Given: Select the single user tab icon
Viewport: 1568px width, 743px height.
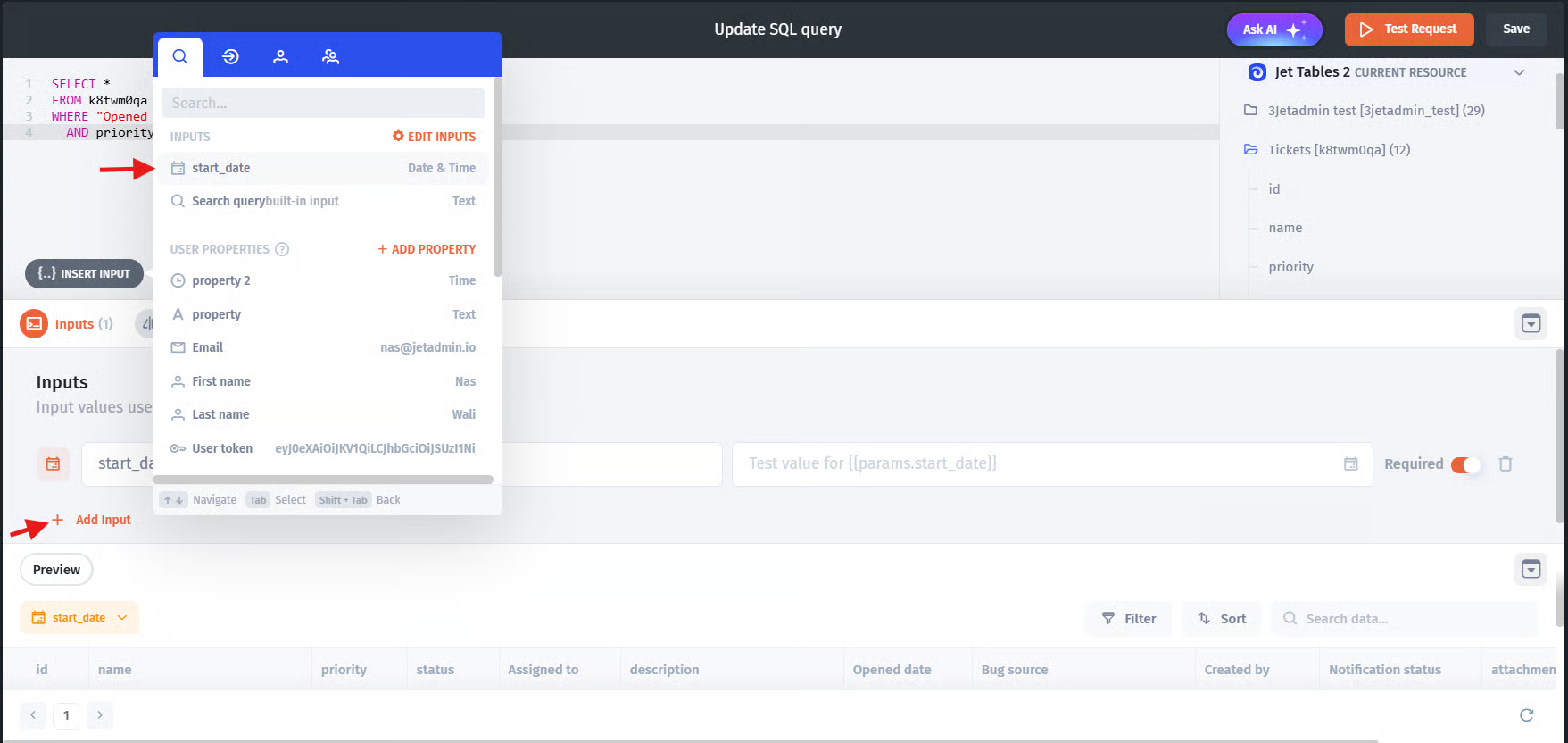Looking at the screenshot, I should 280,56.
